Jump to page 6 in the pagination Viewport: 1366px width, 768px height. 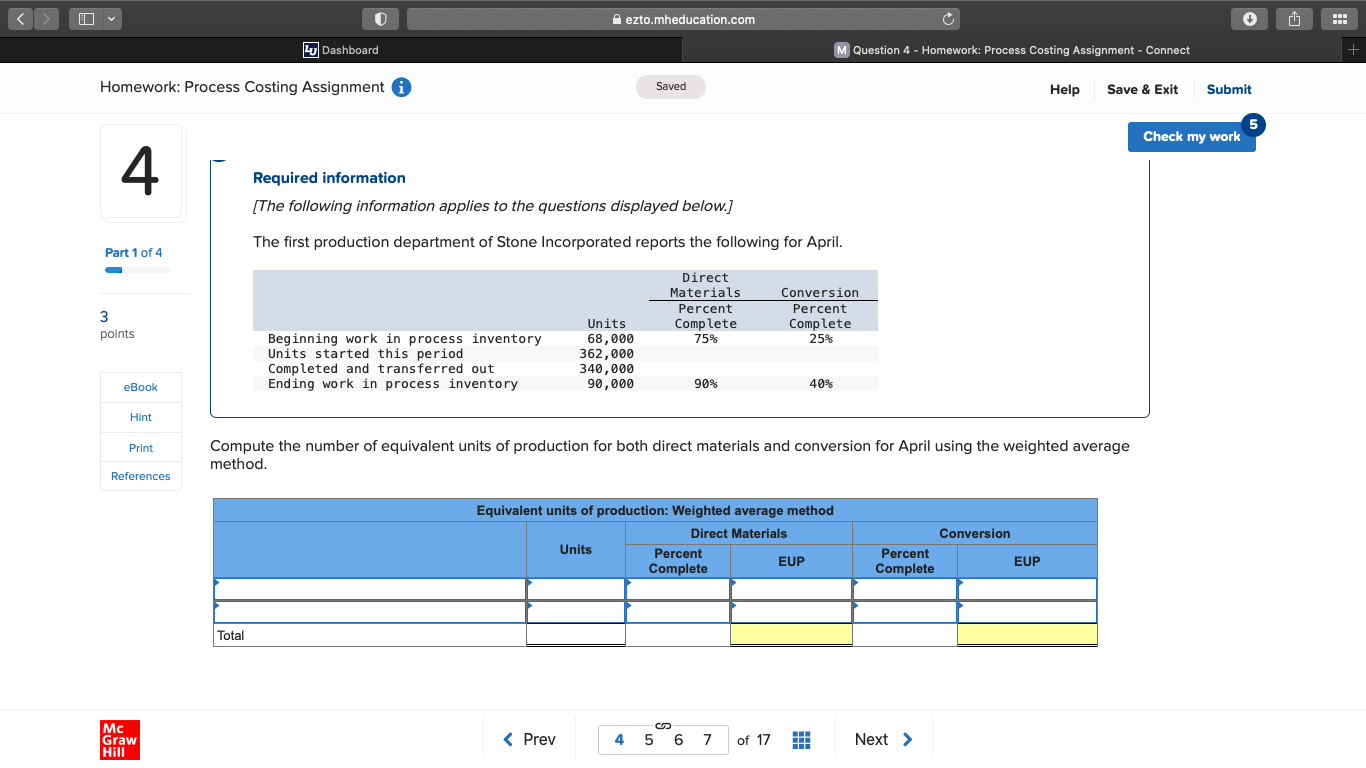point(678,739)
